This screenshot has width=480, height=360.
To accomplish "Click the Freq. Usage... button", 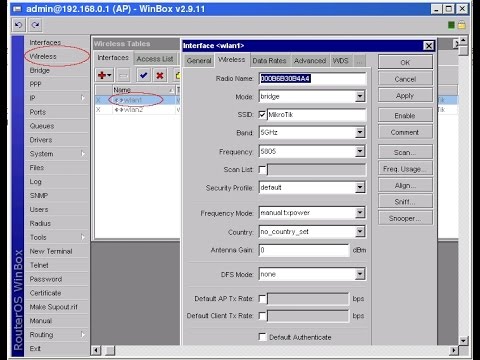I will click(x=405, y=169).
